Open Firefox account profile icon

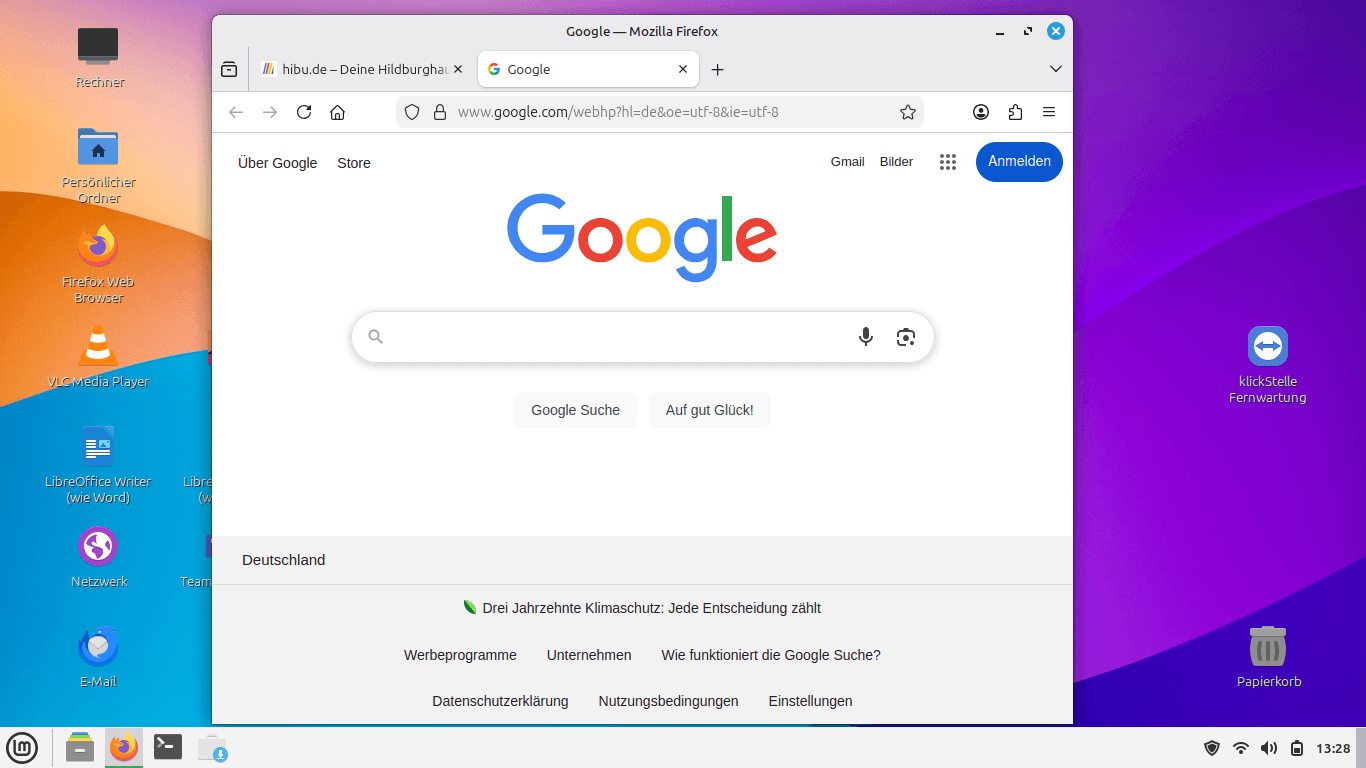[x=981, y=112]
